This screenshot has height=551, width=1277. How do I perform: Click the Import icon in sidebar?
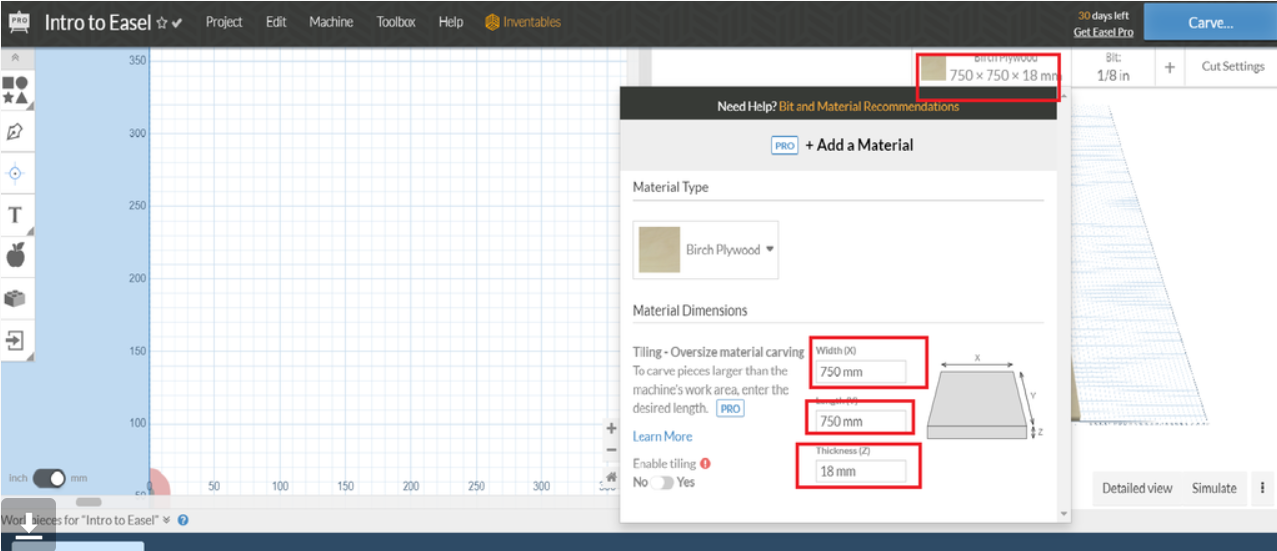(15, 340)
